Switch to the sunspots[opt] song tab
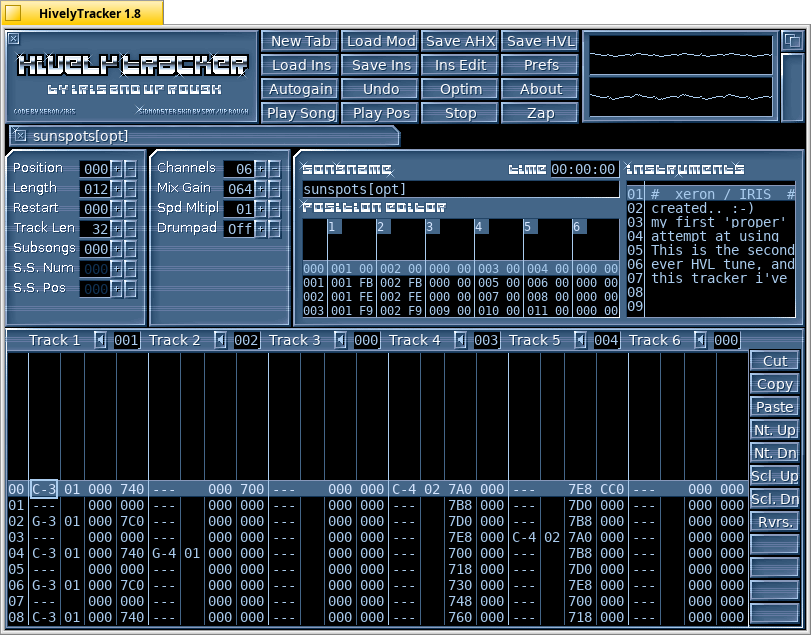 click(207, 136)
